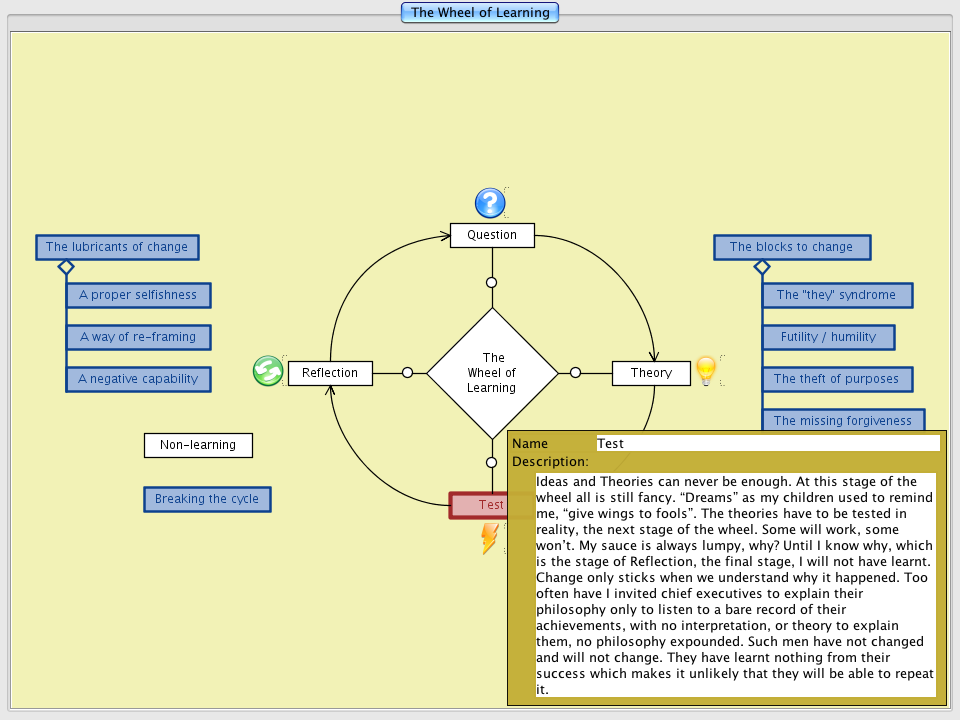Select the Reflection node
Screen dimensions: 960x720
[330, 373]
